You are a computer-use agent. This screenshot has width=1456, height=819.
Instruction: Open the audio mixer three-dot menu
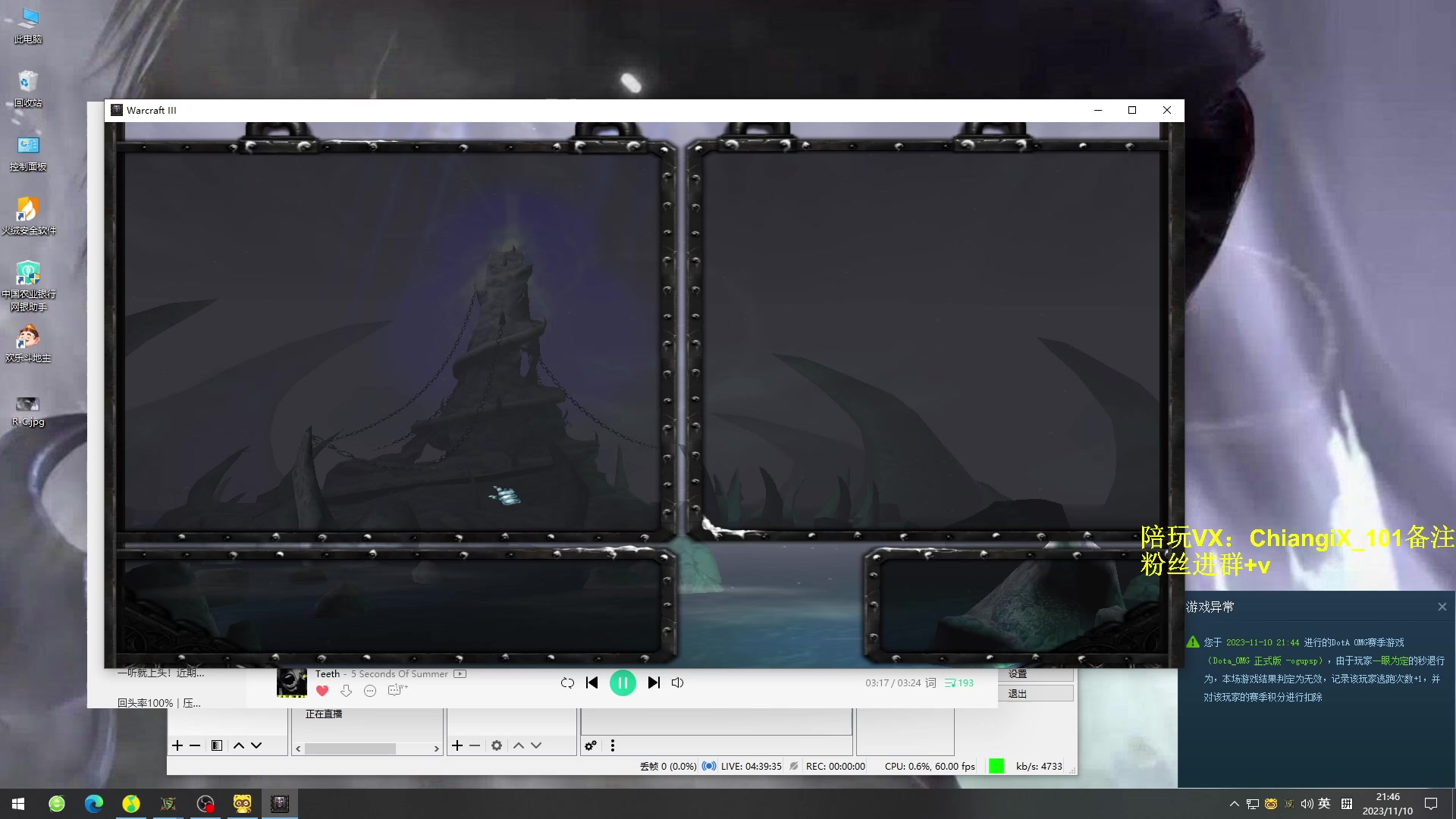pos(613,745)
